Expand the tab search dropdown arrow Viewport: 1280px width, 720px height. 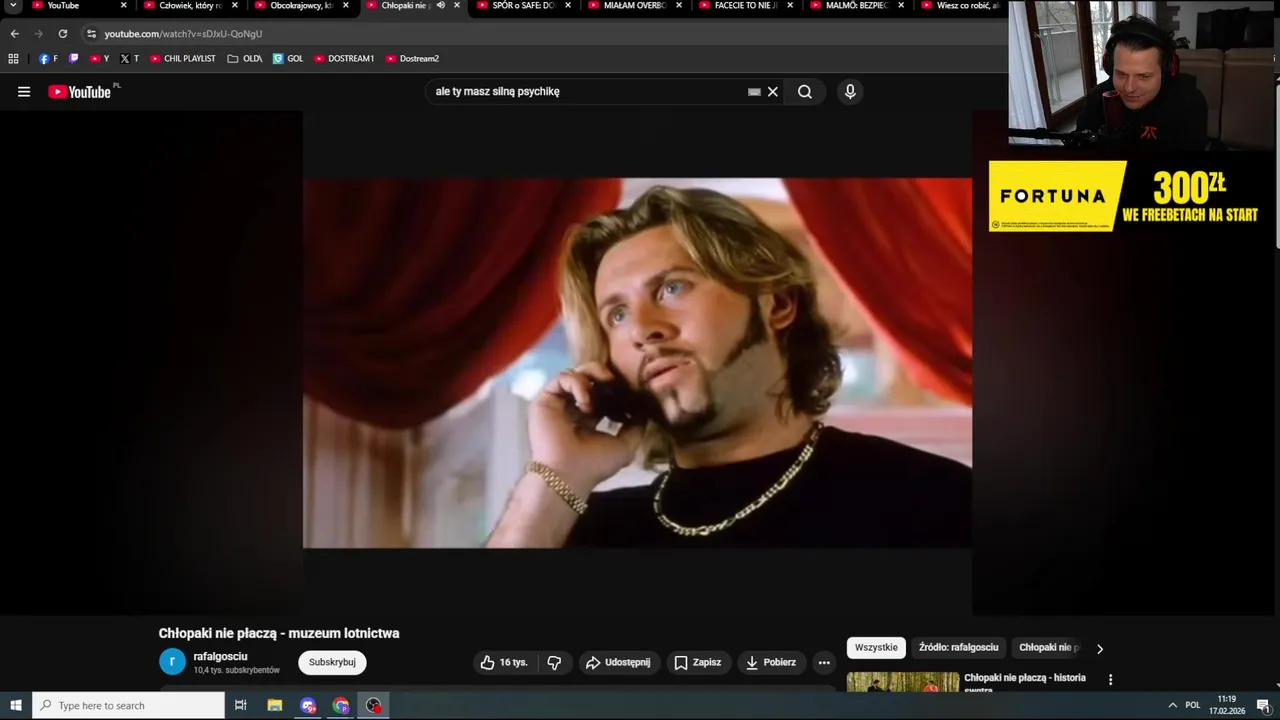click(x=13, y=5)
